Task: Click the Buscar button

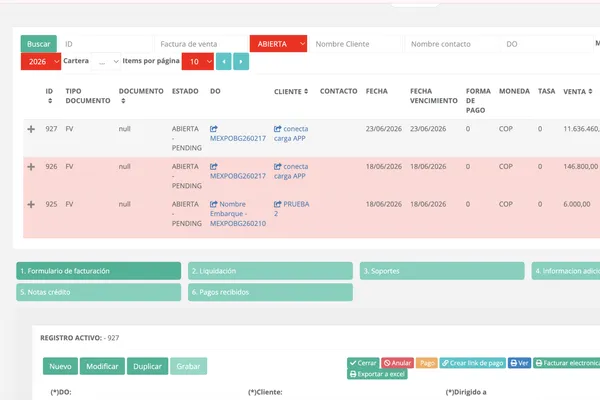Action: (39, 44)
